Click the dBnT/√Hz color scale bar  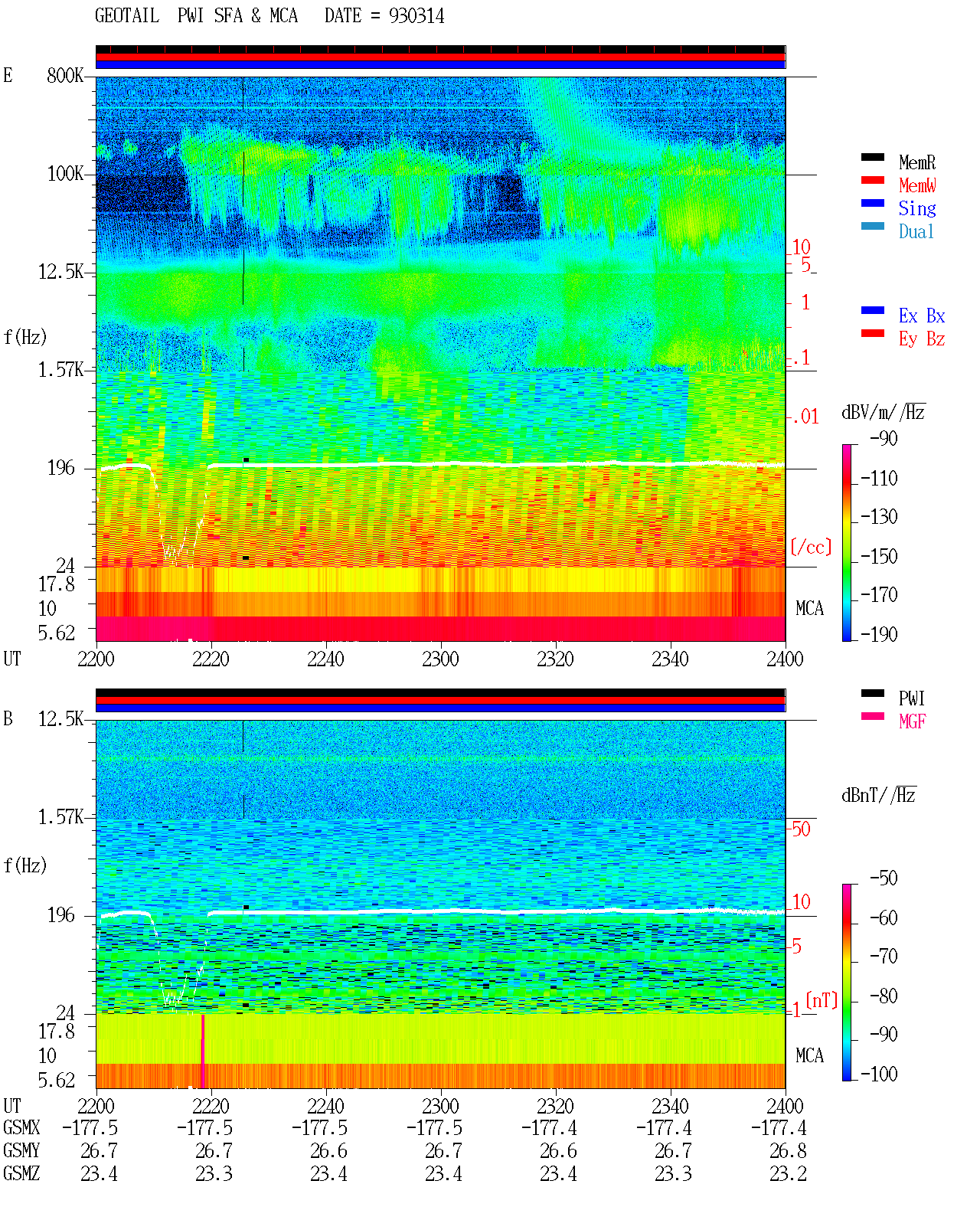coord(847,983)
